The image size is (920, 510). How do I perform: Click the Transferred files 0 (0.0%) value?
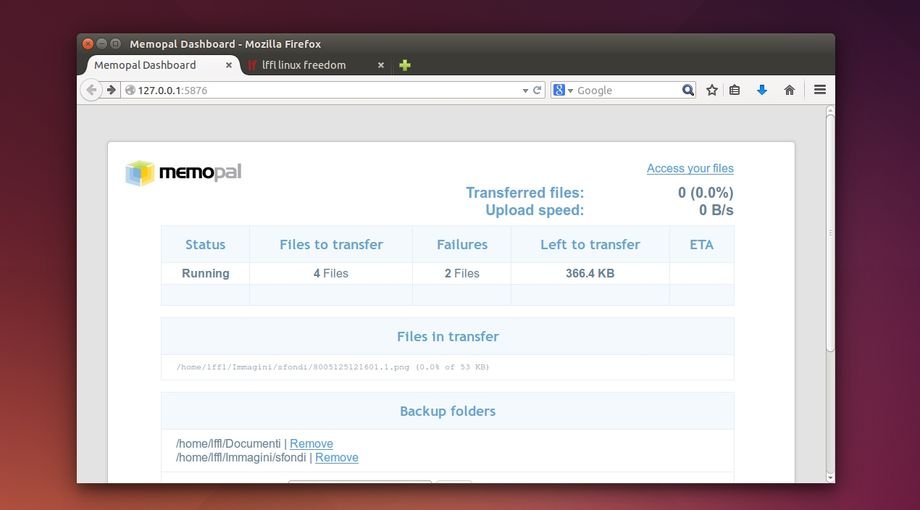click(705, 192)
